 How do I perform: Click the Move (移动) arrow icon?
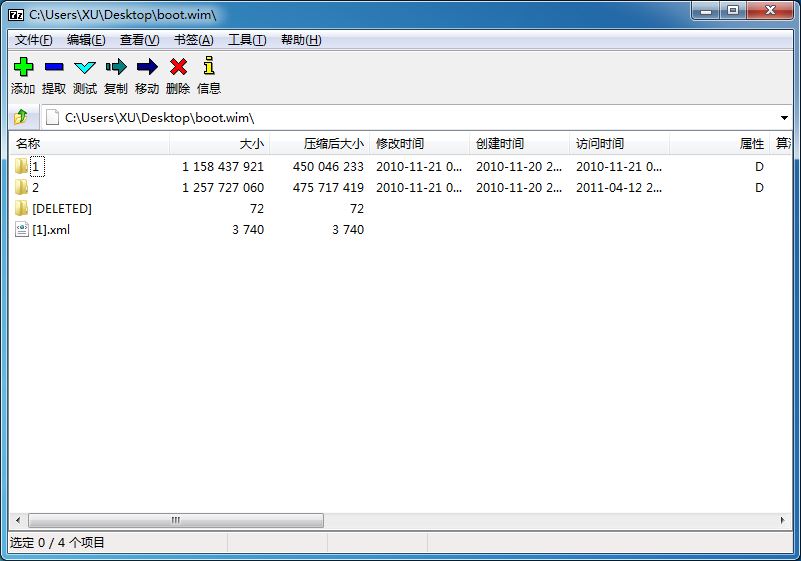[147, 67]
